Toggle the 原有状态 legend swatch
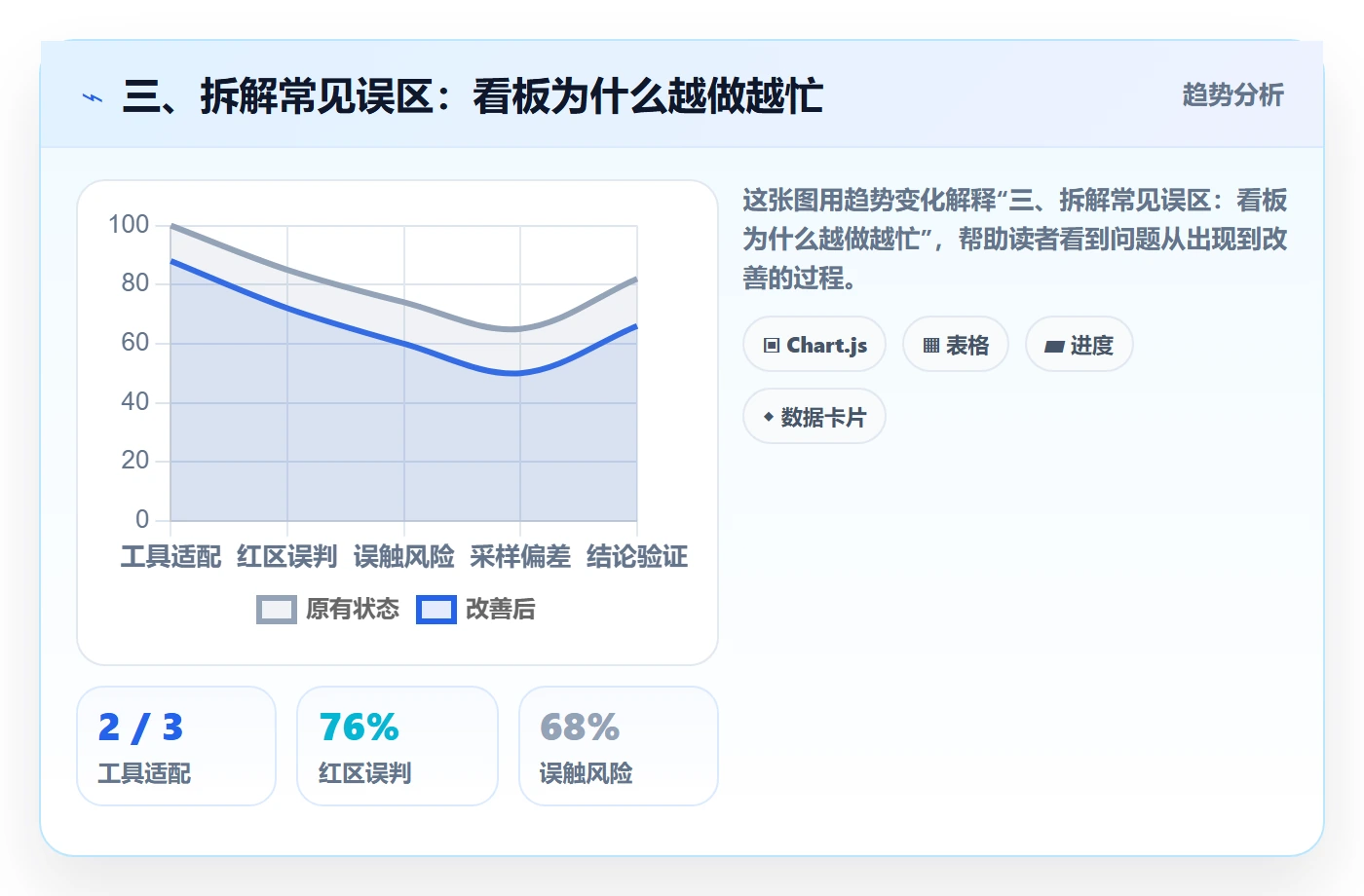 tap(277, 610)
